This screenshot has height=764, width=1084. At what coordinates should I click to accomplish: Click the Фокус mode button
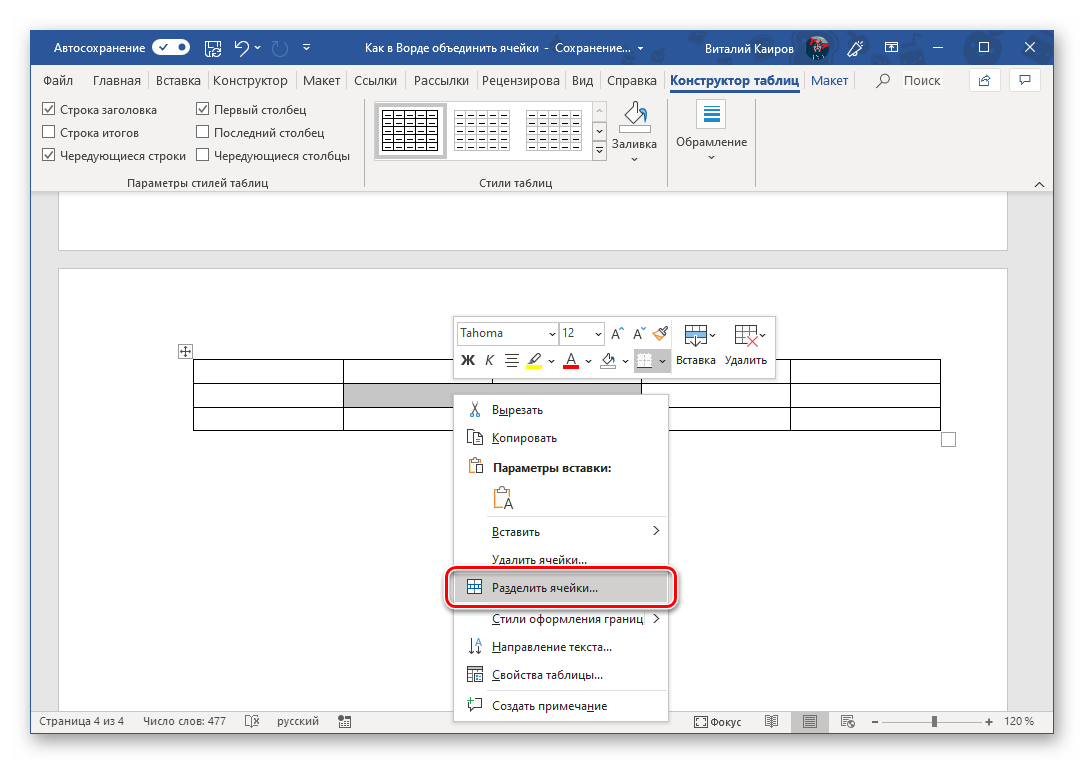click(x=718, y=721)
